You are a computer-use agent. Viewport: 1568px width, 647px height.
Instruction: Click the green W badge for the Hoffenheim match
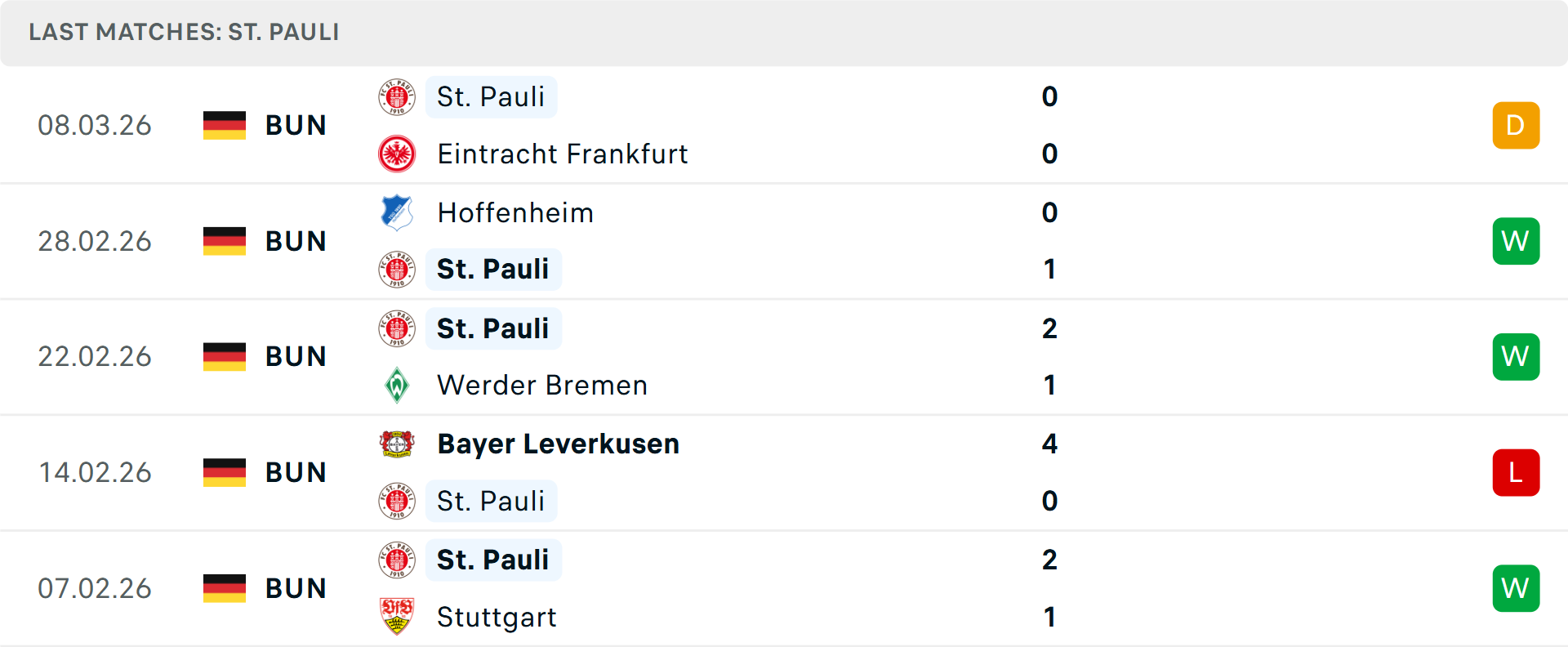click(1516, 241)
